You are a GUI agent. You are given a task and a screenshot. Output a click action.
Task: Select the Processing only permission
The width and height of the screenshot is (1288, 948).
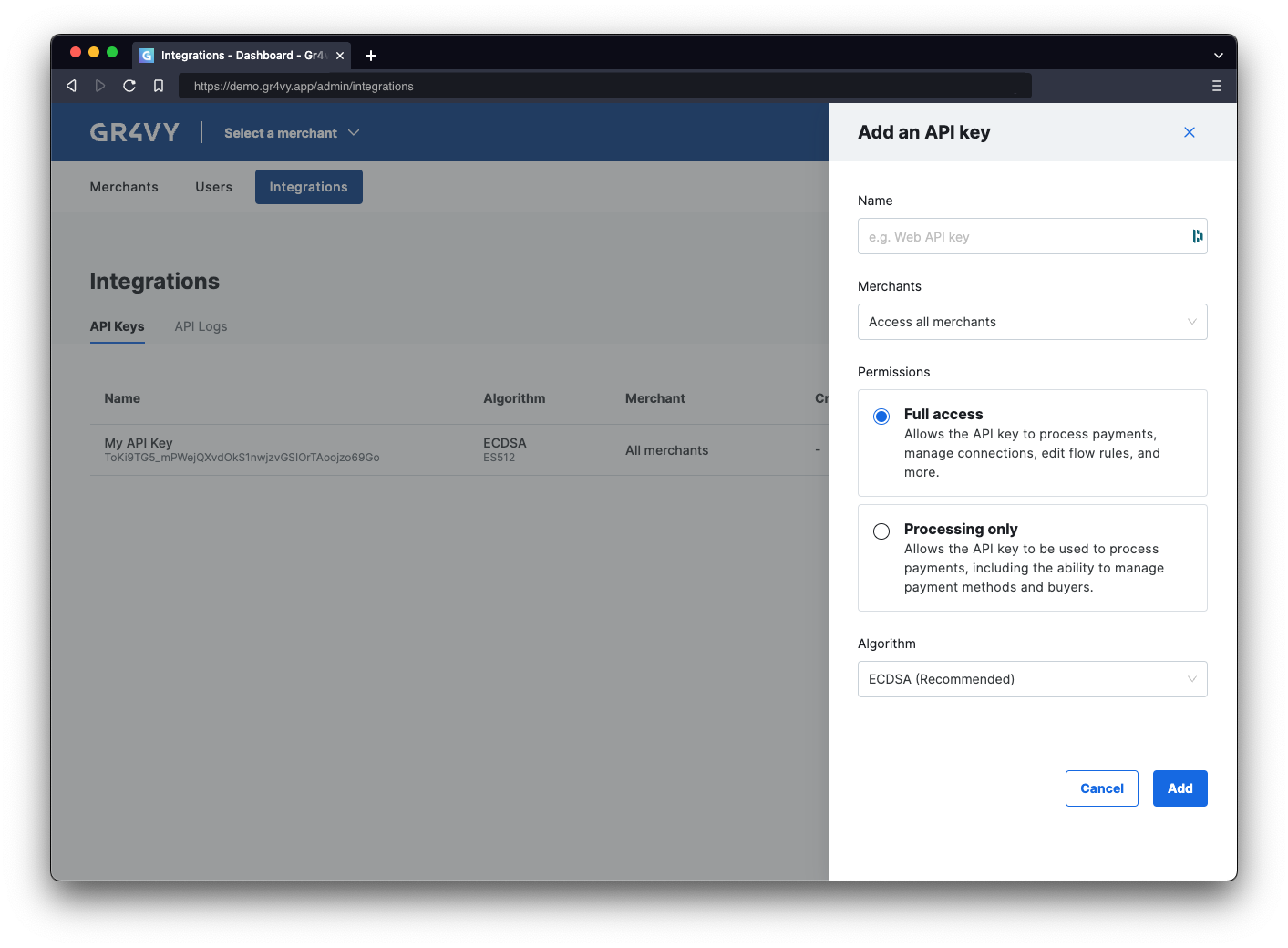[x=881, y=531]
